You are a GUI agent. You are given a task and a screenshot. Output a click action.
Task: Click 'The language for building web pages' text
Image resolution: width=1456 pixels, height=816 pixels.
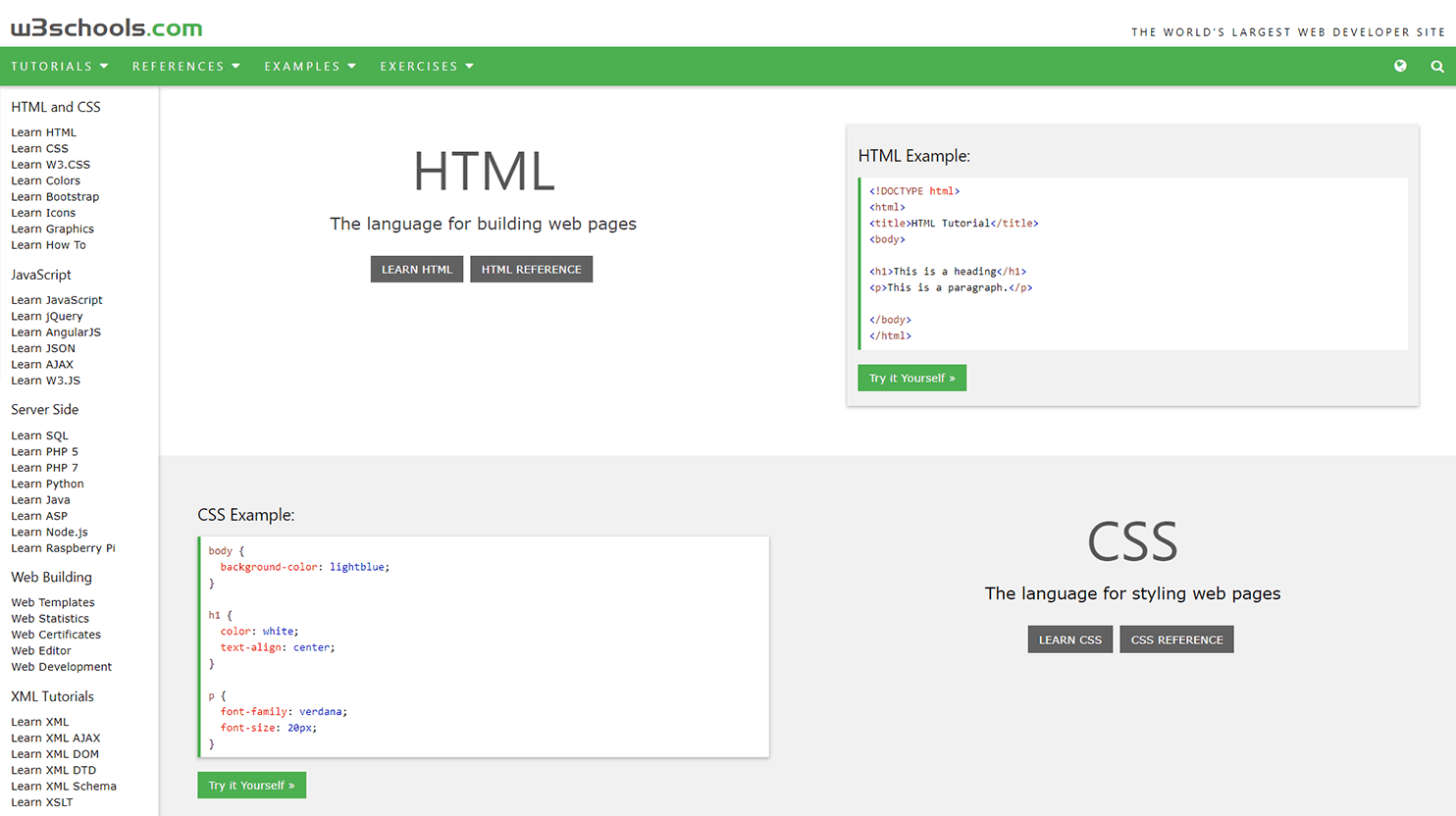pos(483,224)
